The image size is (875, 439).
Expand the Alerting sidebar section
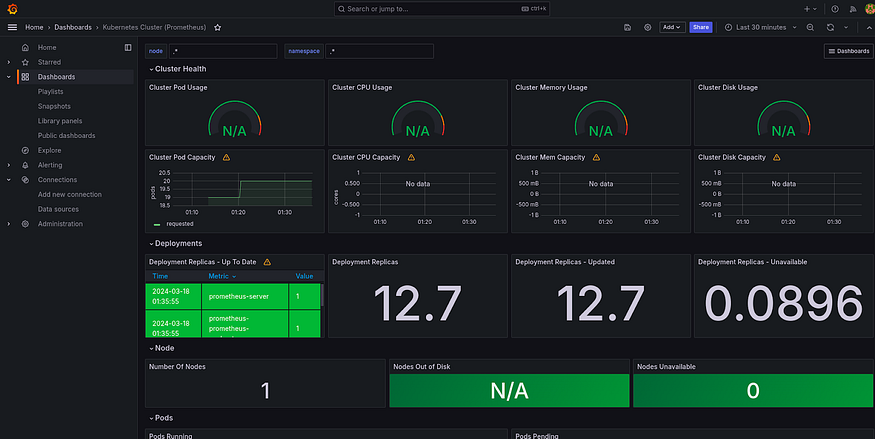coord(8,165)
